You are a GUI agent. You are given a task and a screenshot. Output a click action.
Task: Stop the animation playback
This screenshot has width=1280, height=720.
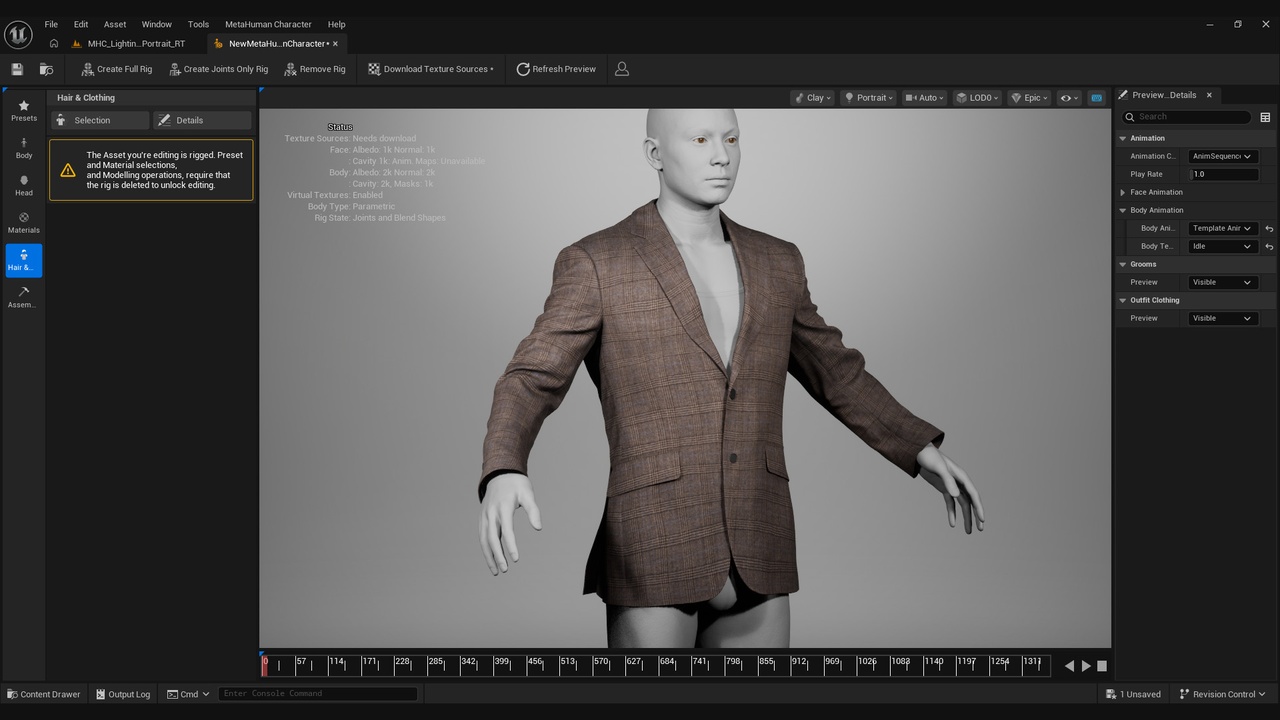tap(1102, 666)
